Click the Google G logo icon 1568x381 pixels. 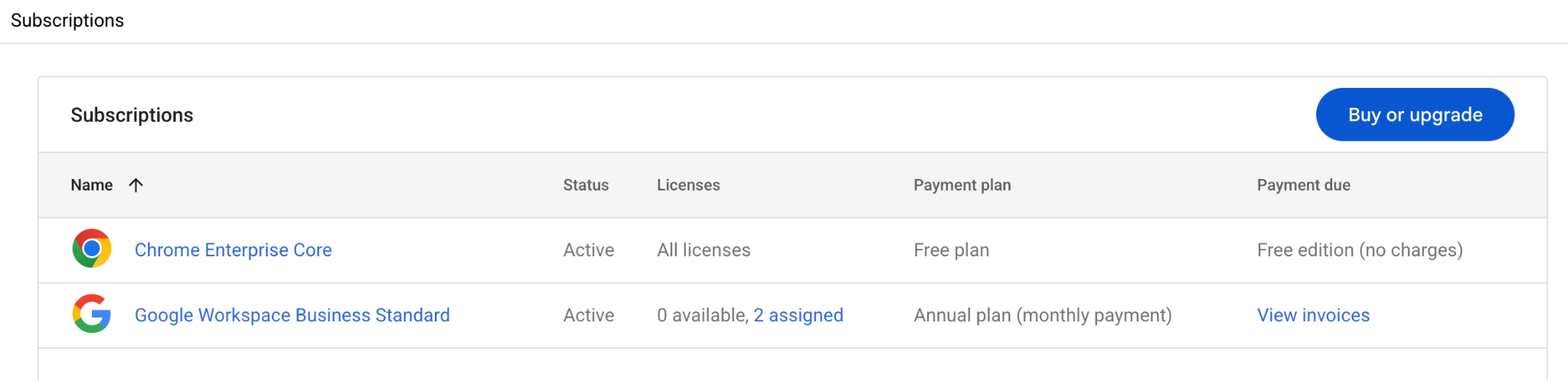coord(92,314)
